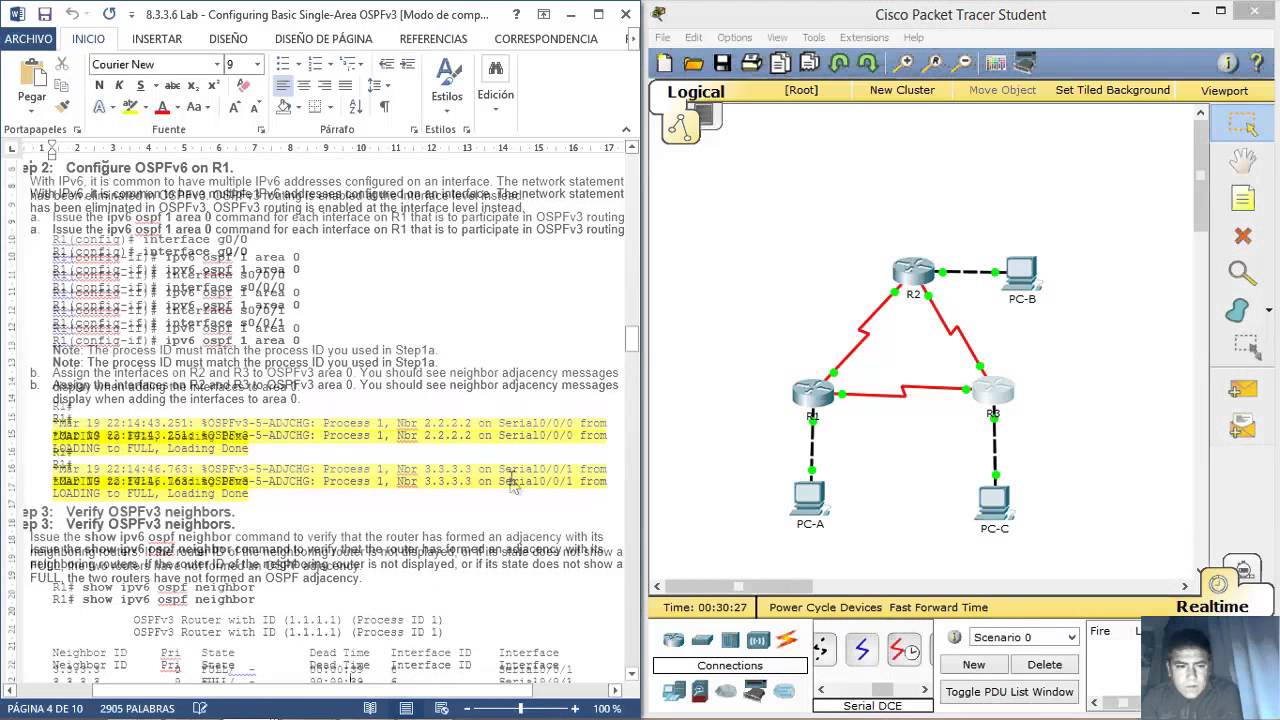Open the font size 9 dropdown
This screenshot has height=720, width=1280.
point(257,64)
